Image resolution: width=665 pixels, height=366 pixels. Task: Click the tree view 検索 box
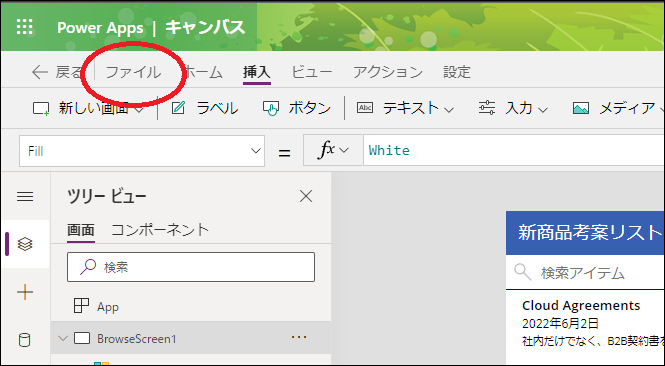pyautogui.click(x=191, y=267)
